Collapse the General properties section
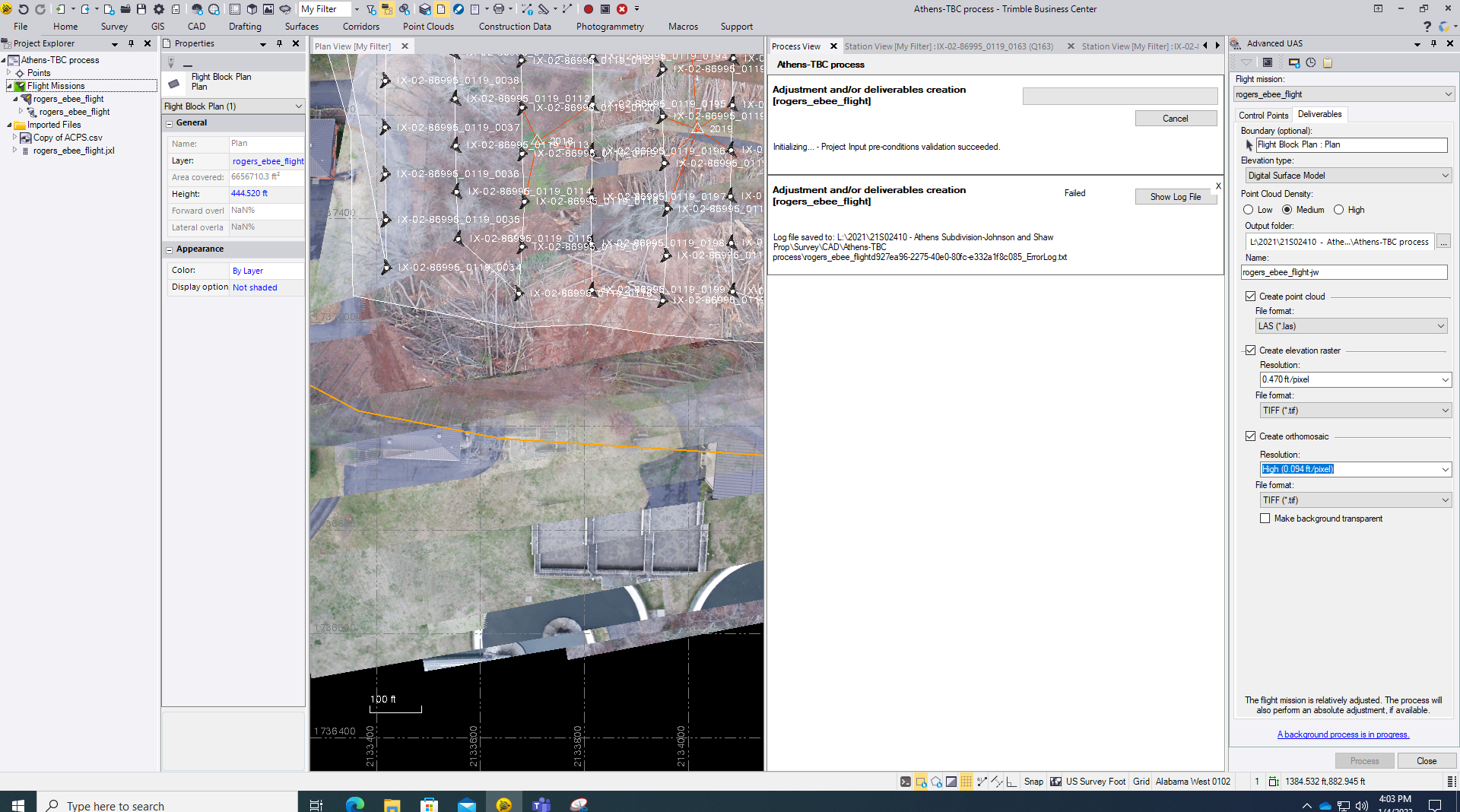This screenshot has width=1460, height=812. [170, 123]
